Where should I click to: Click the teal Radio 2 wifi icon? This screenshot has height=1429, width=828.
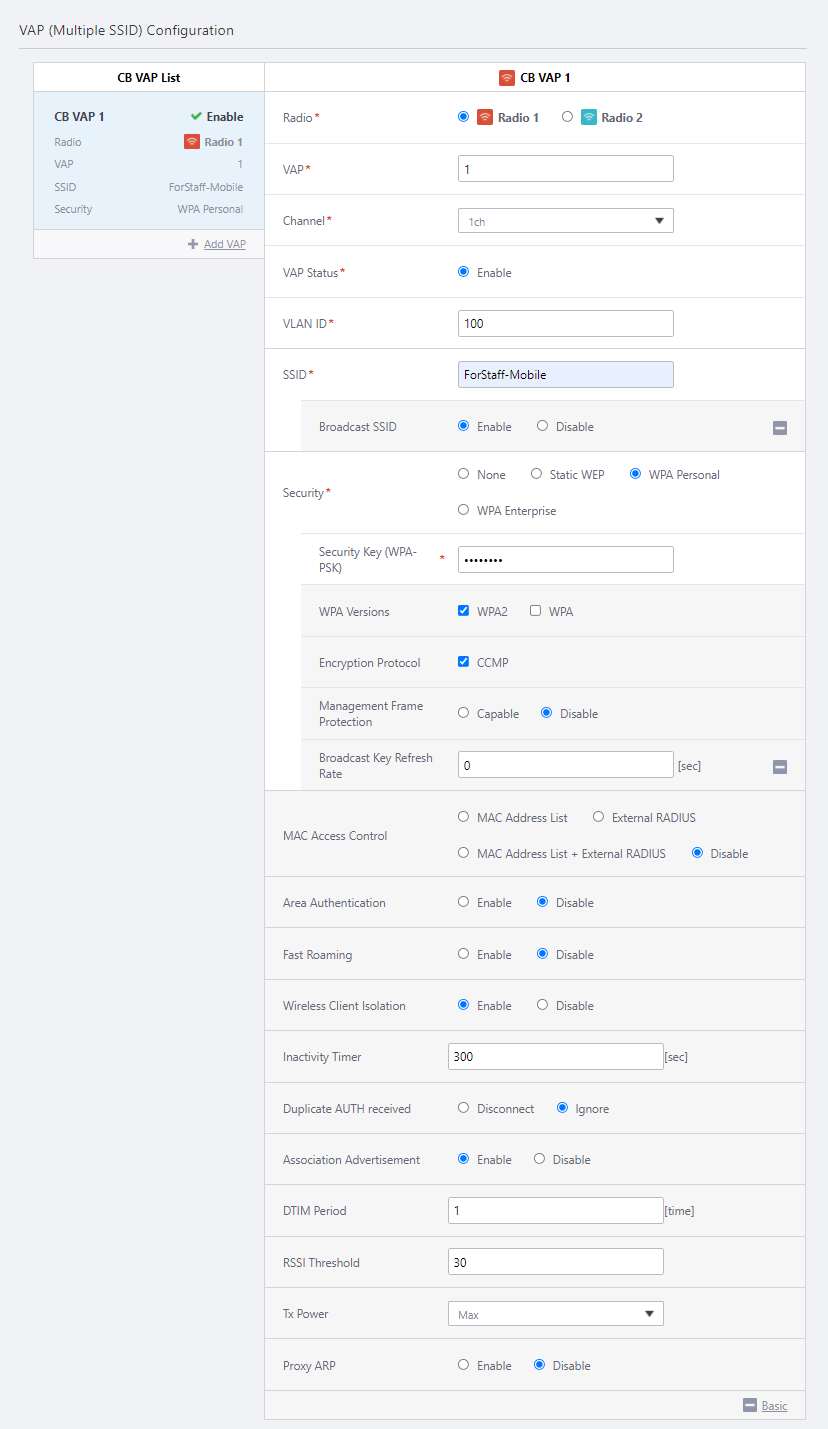589,117
